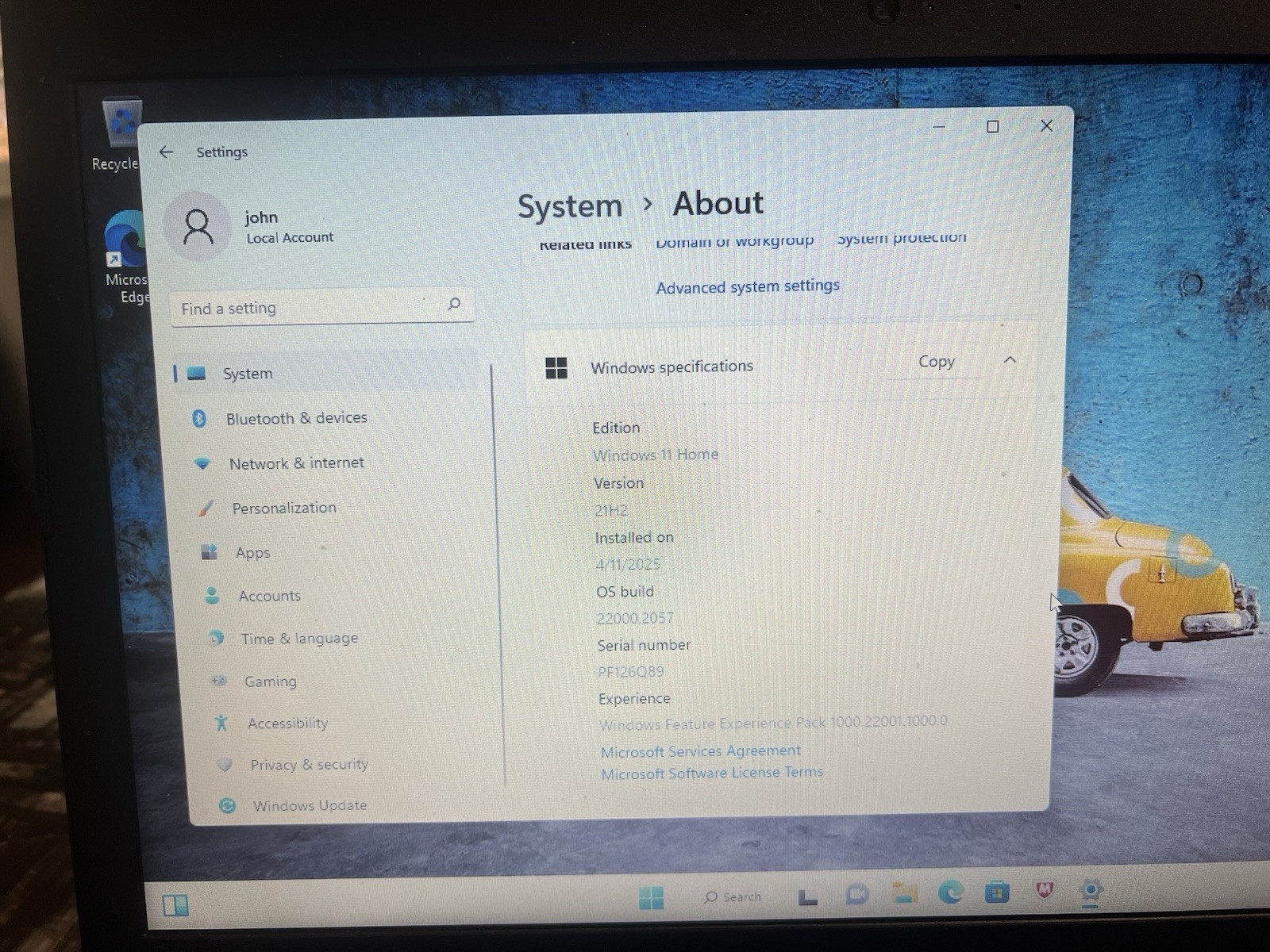The height and width of the screenshot is (952, 1270).
Task: Open the Widgets icon in taskbar corner
Action: click(x=175, y=905)
